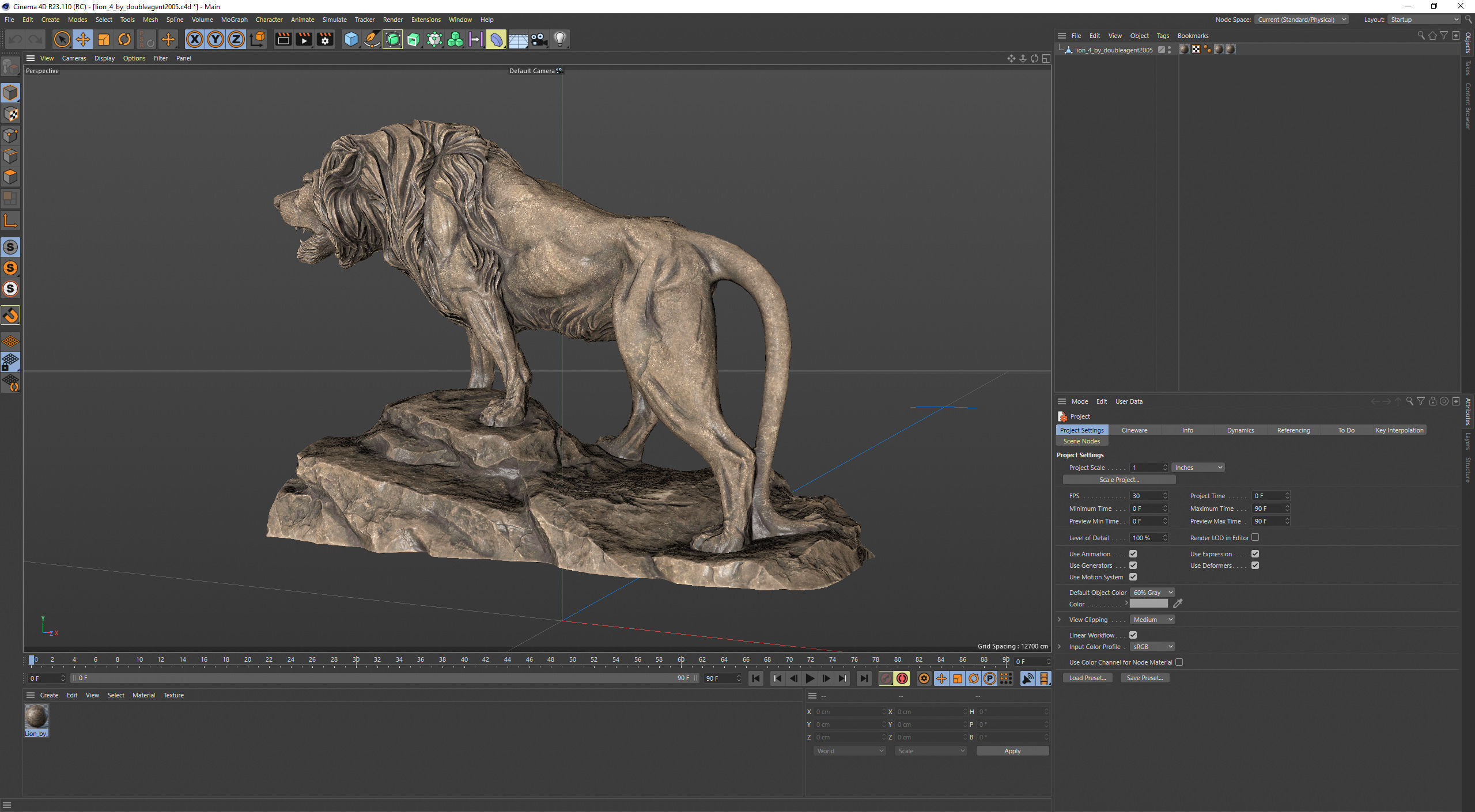Toggle Enable Snap magnet icon

[10, 316]
